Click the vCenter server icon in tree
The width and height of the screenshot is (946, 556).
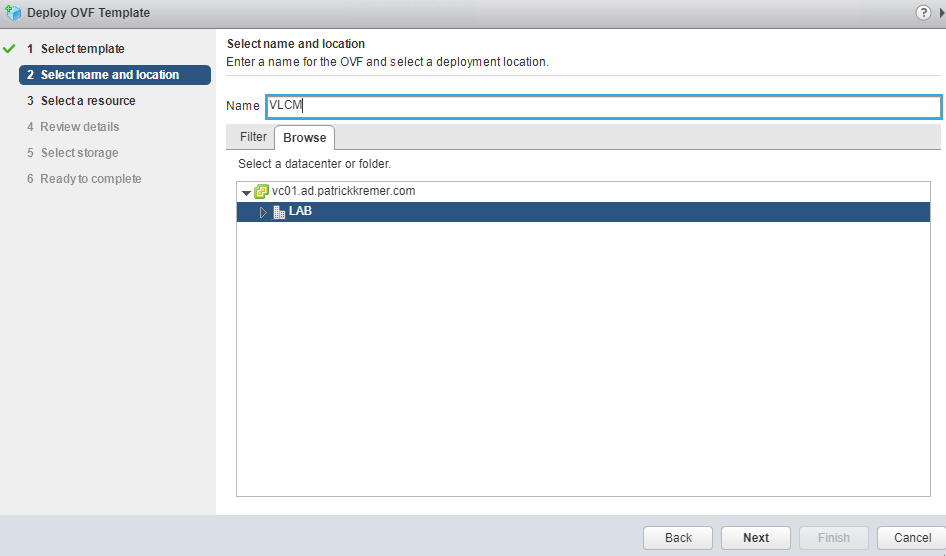point(261,191)
